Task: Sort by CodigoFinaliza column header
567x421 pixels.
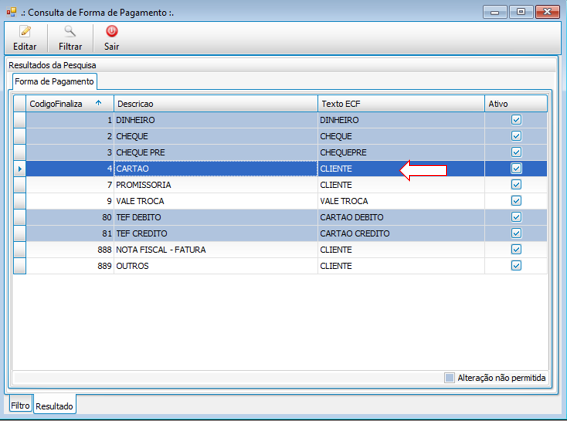Action: (69, 104)
